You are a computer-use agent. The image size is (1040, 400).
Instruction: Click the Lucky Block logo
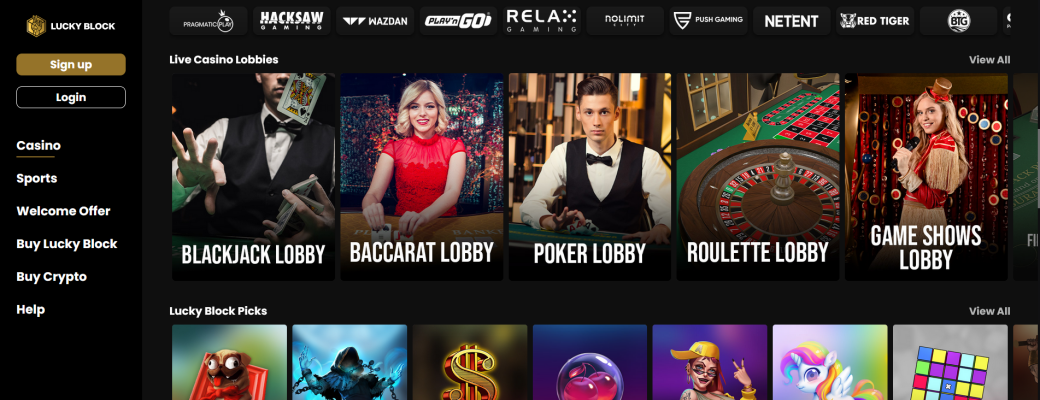(x=71, y=26)
